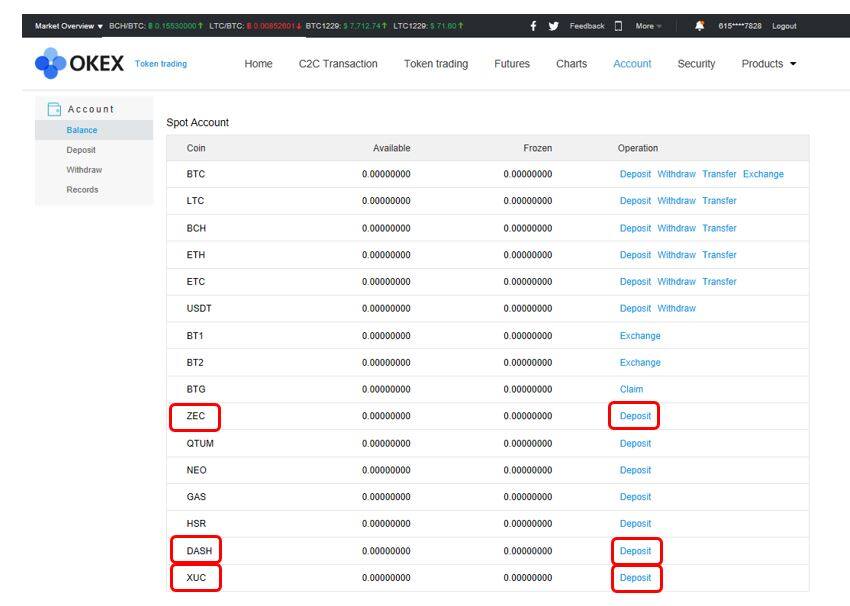Open Token trading in navigation
Viewport: 850px width, 606px height.
436,64
